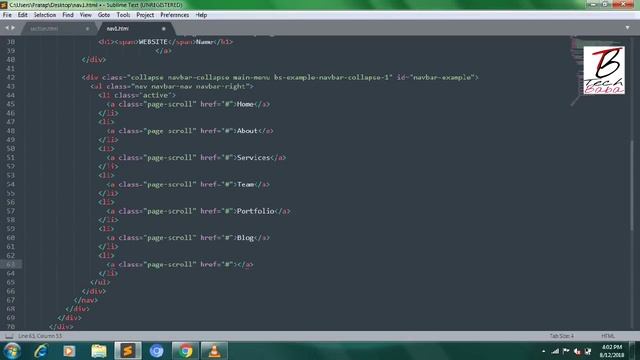Click "navbar-example" id value on line 42
Viewport: 640px width, 360px height.
tap(442, 77)
